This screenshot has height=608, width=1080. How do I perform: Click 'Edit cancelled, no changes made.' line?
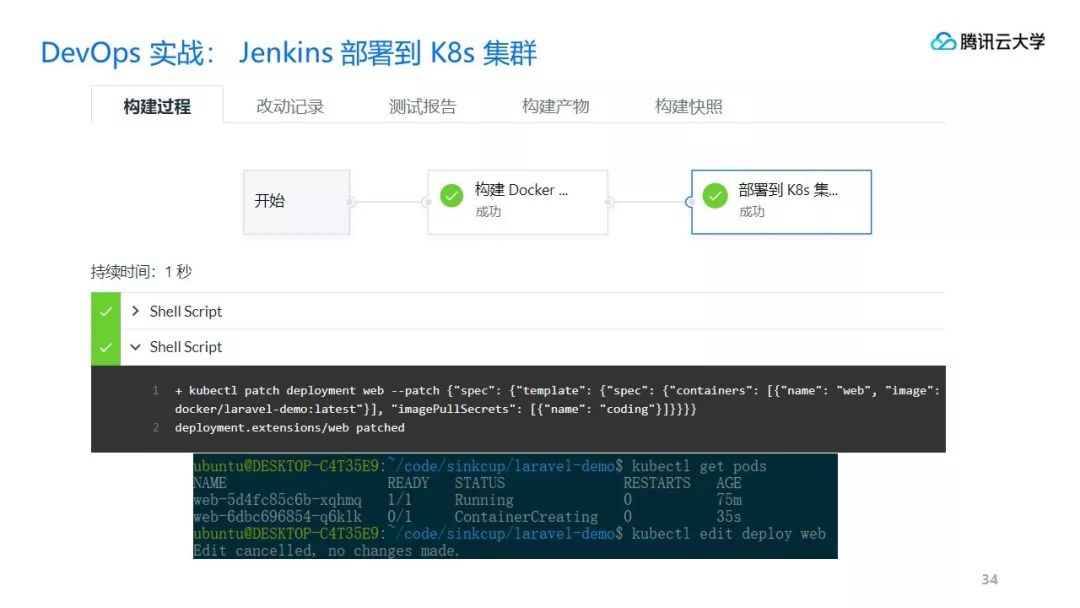tap(326, 551)
